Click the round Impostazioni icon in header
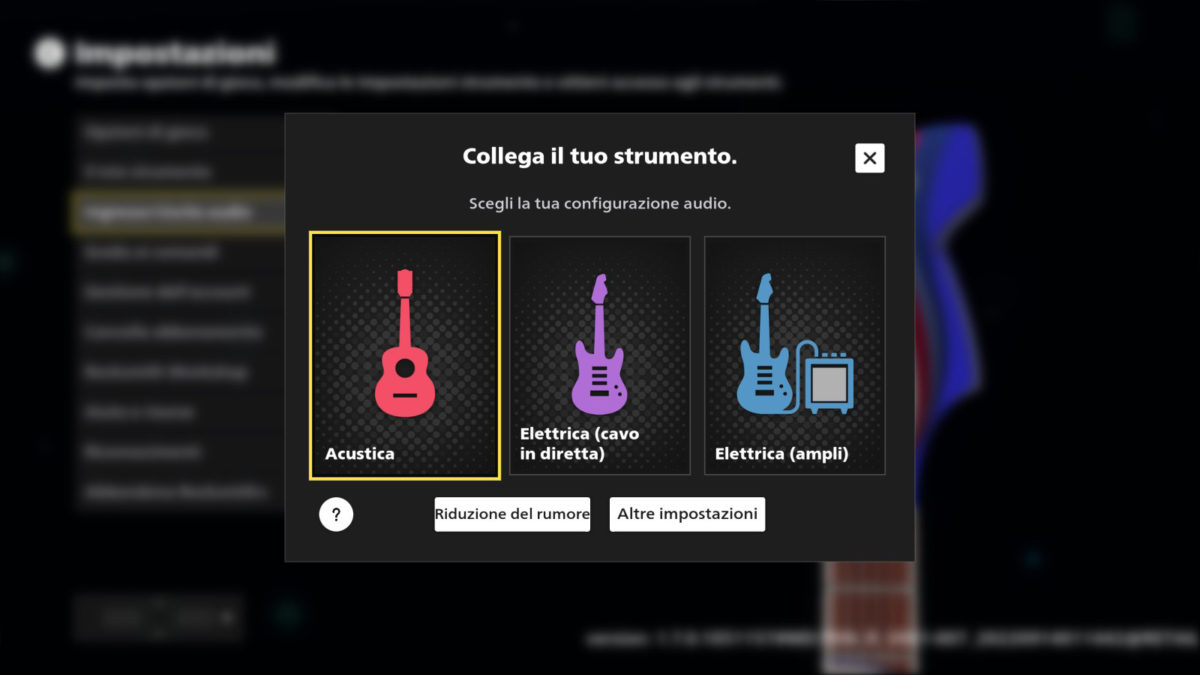 point(49,53)
